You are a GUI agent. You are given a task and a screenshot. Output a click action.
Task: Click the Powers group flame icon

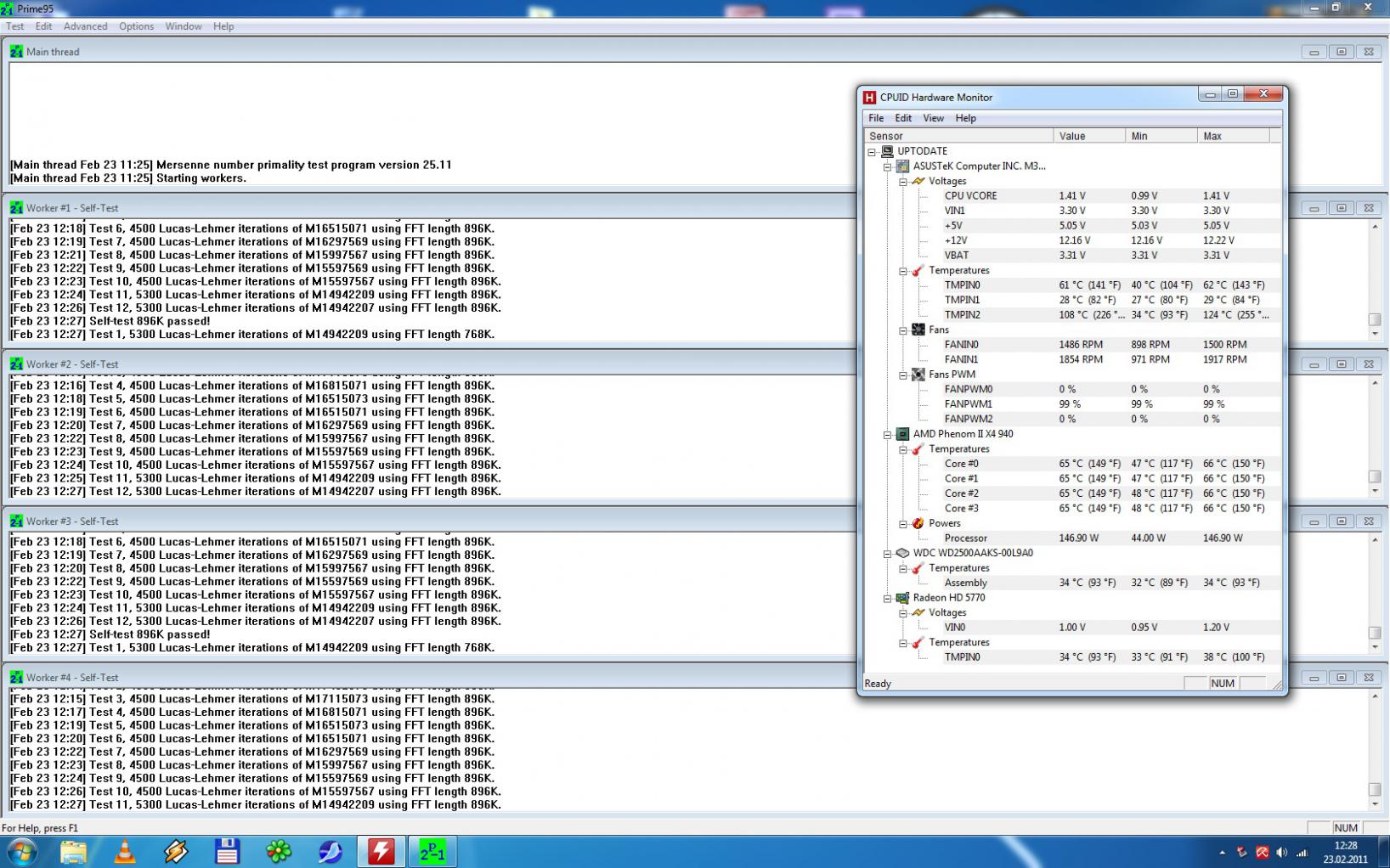(x=918, y=523)
